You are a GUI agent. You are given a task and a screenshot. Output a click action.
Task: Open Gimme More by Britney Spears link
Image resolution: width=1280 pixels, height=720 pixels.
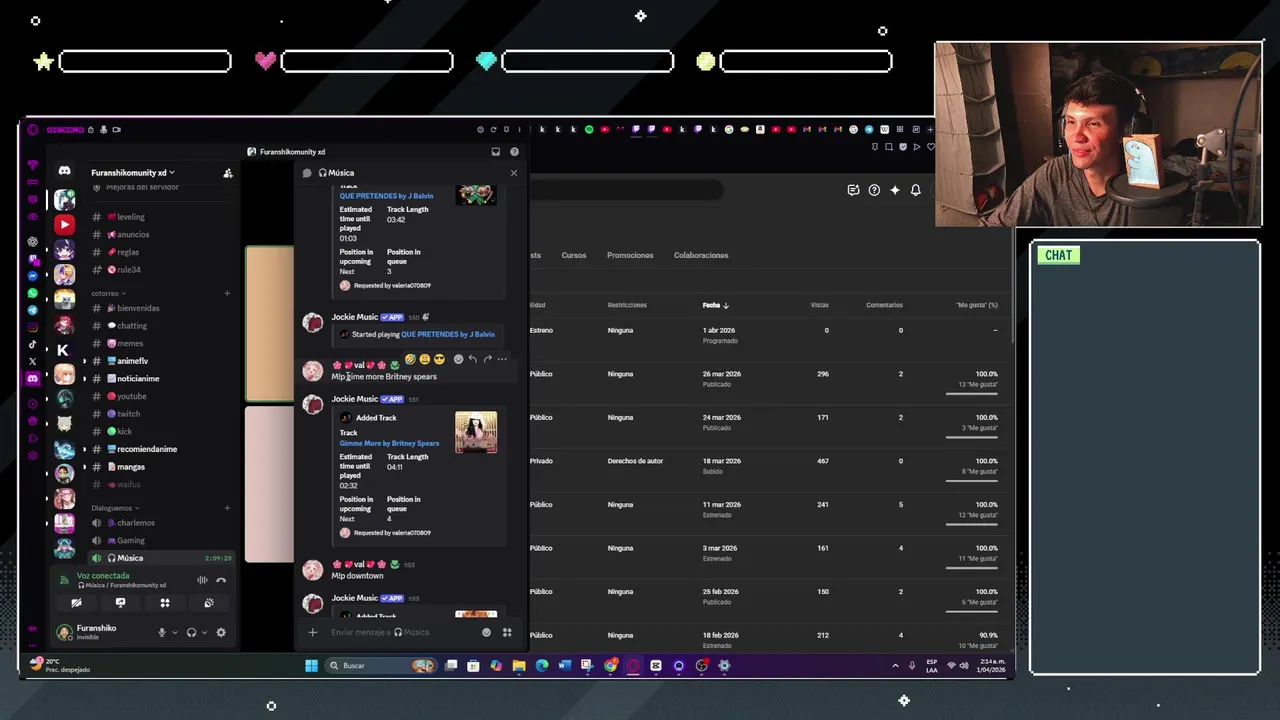tap(389, 443)
